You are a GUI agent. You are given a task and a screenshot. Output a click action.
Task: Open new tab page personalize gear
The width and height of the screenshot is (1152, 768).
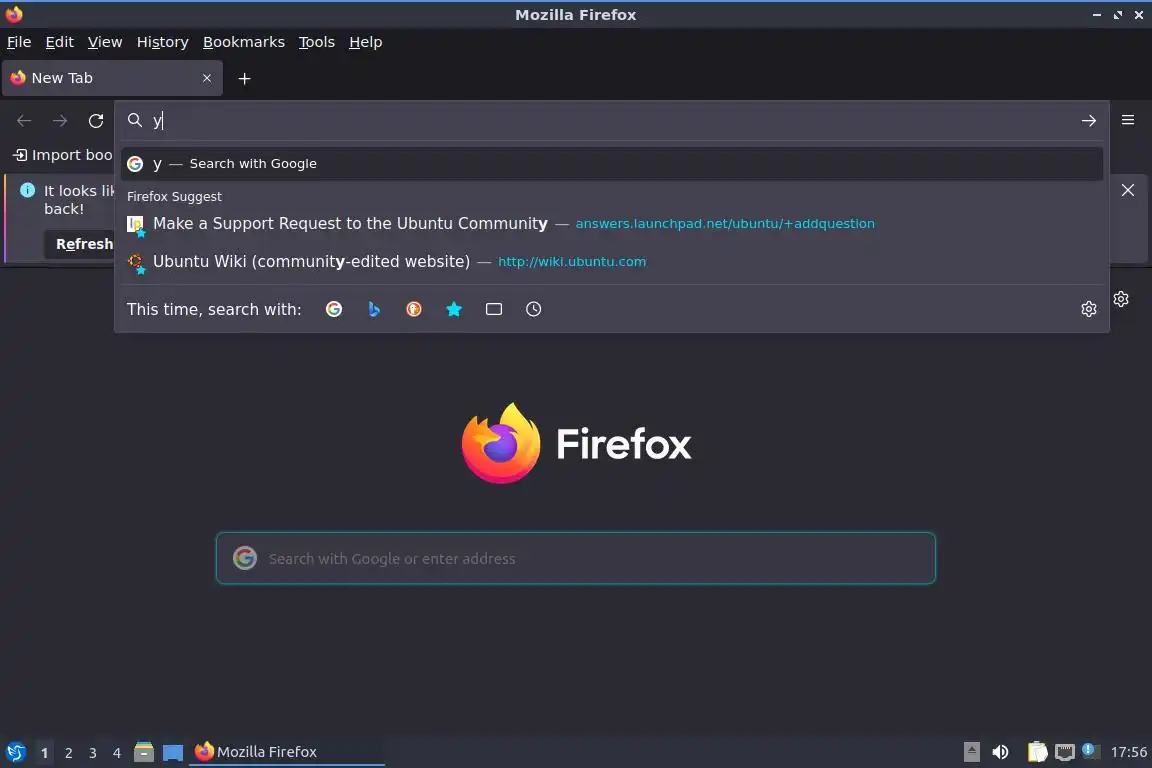point(1121,299)
